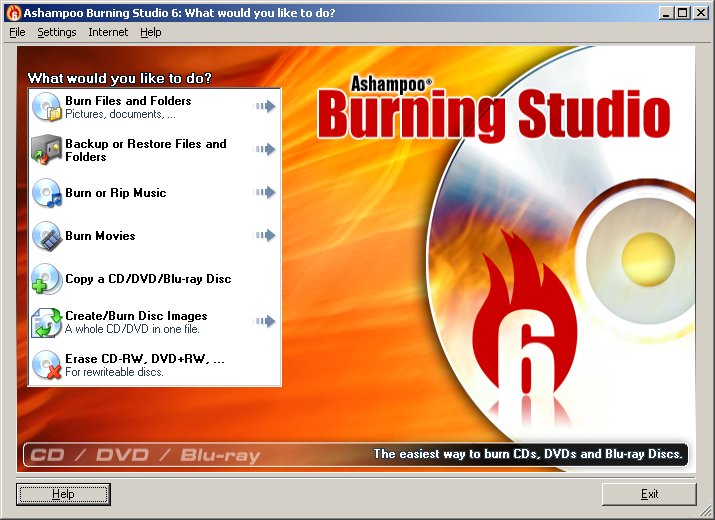
Task: Expand the Burn Movies submenu arrow
Action: (x=264, y=236)
